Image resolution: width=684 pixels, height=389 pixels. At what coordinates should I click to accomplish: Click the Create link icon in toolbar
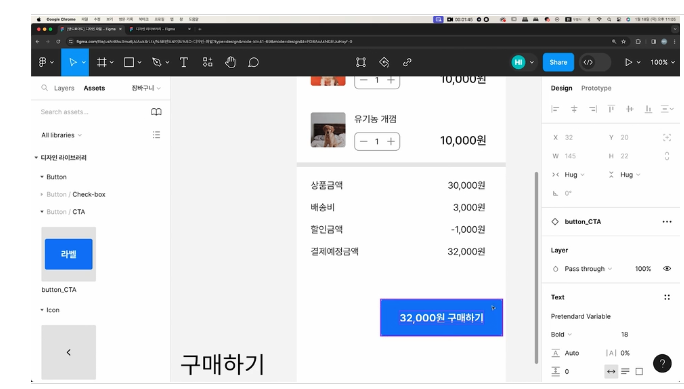(x=407, y=62)
